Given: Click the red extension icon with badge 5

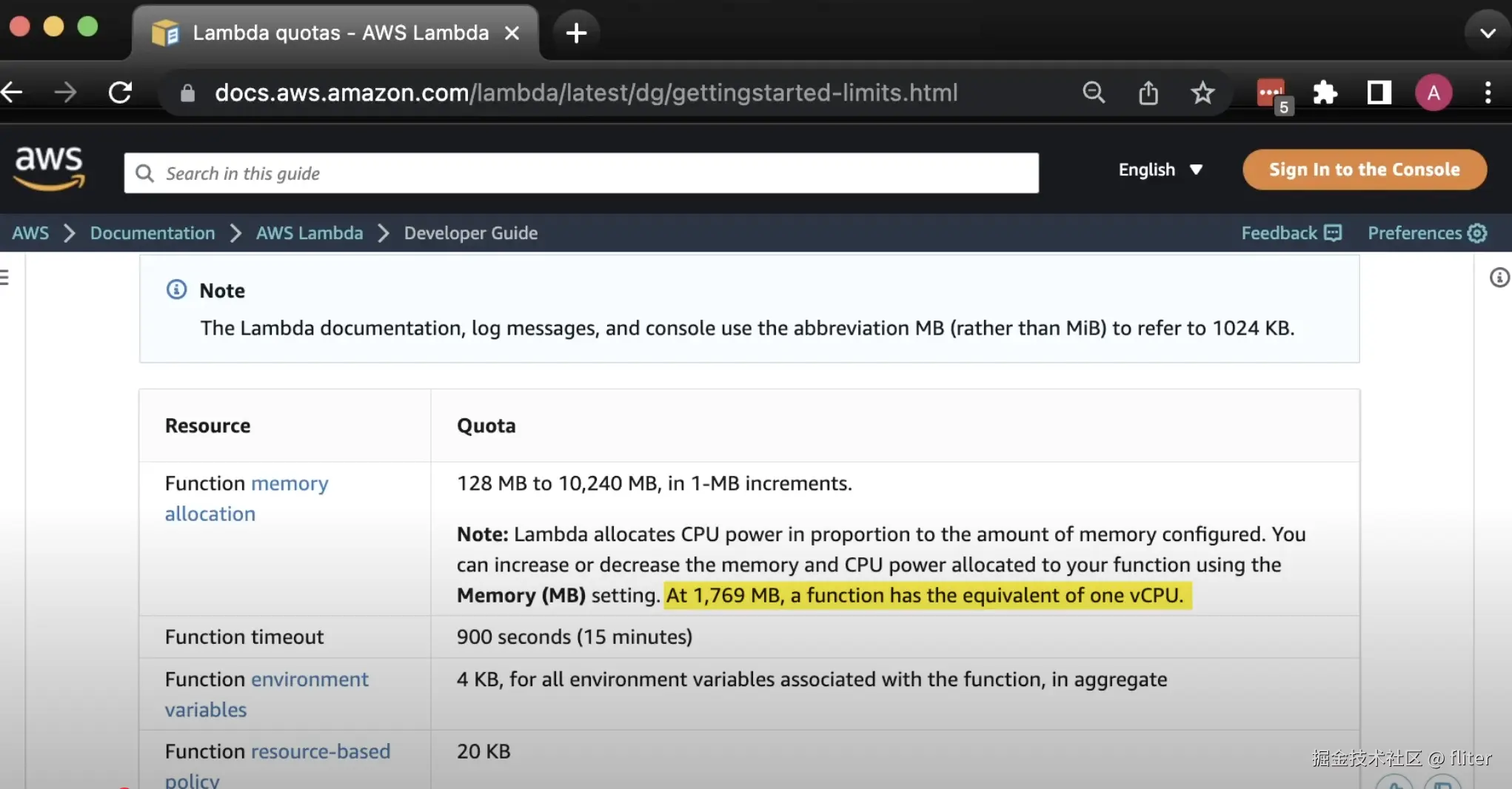Looking at the screenshot, I should click(x=1271, y=93).
